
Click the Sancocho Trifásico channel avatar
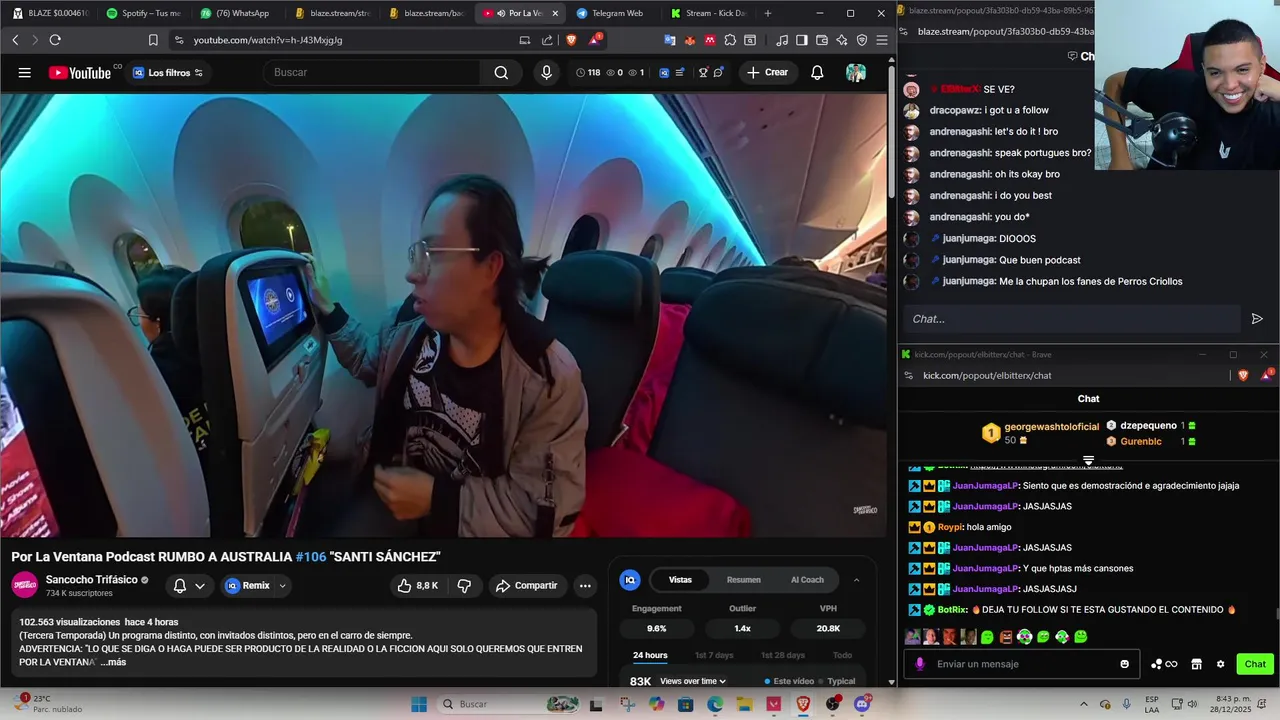25,585
